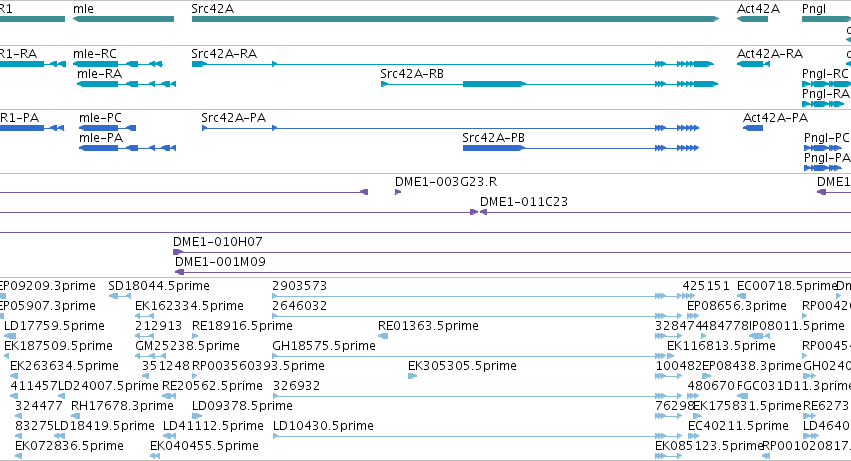Click the GH18575.5prime EST label
This screenshot has width=851, height=461.
coord(324,346)
